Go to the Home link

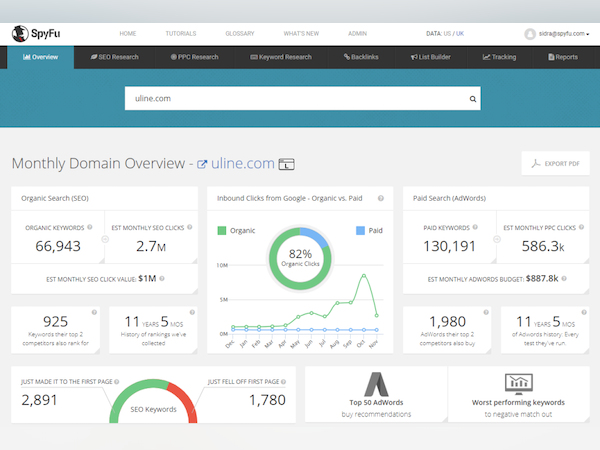(x=127, y=34)
